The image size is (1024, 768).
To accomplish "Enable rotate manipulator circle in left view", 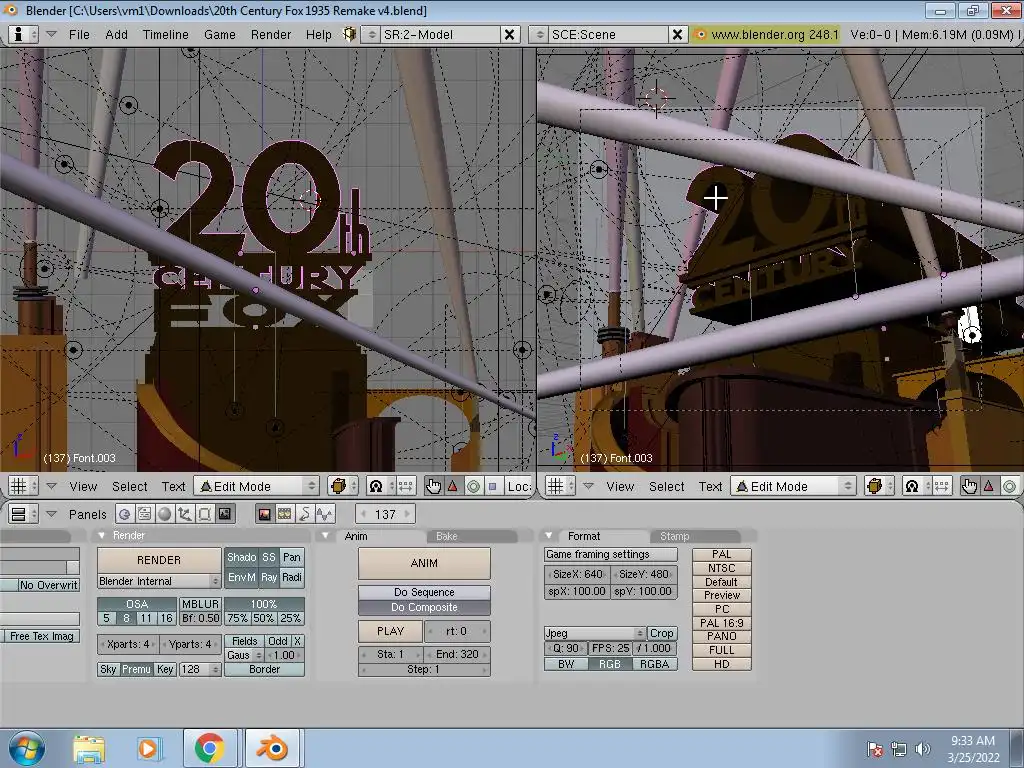I will tap(473, 486).
